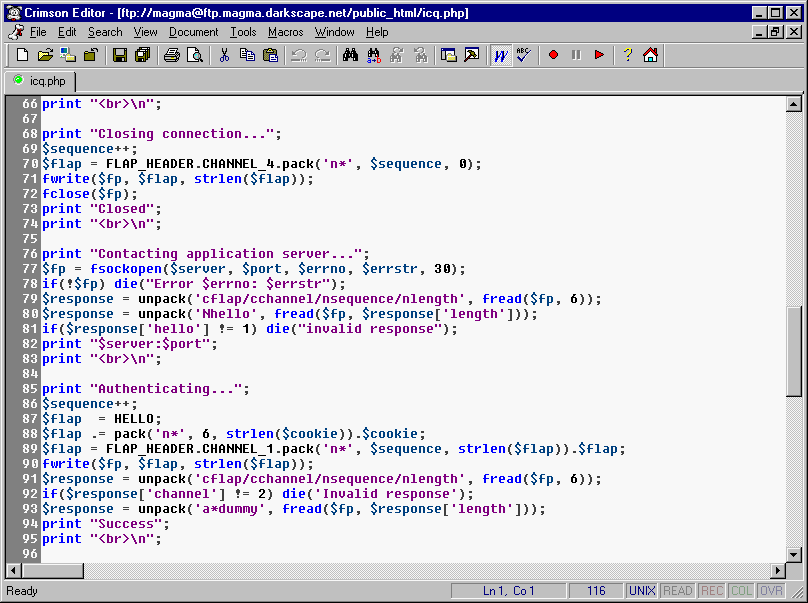Screen dimensions: 808x603
Task: Click the Copy toolbar icon
Action: click(x=247, y=55)
